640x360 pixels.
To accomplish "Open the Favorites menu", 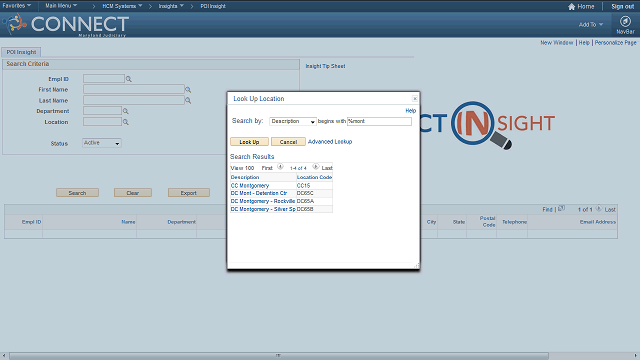I will 16,6.
